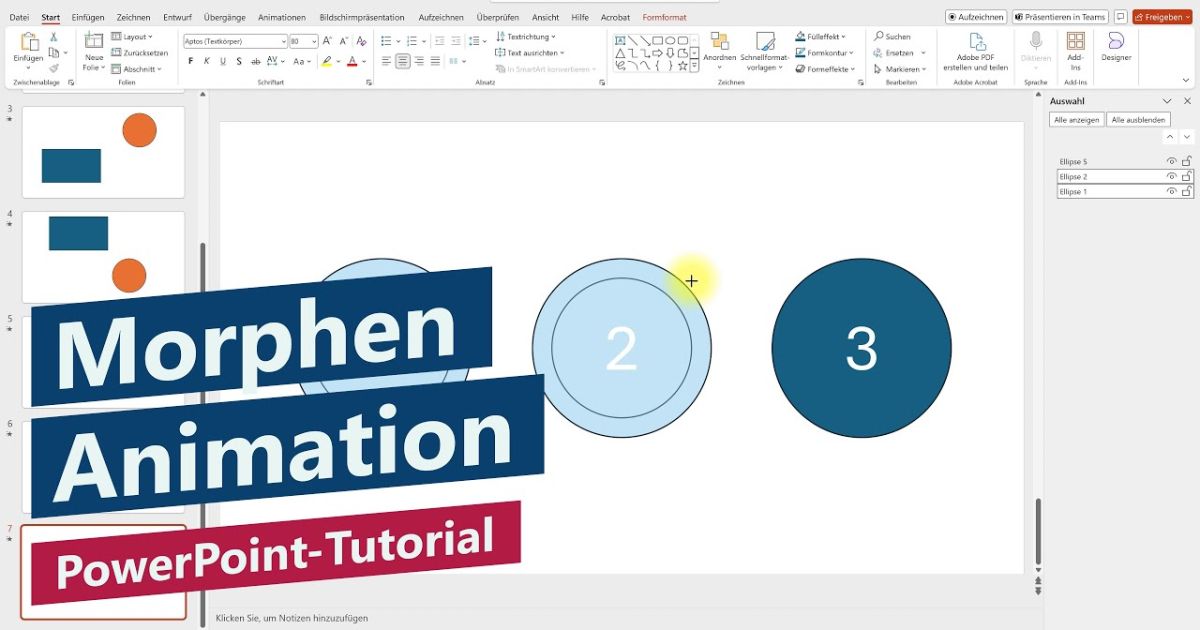Open the Anordnen tool in Zeichnen
The image size is (1200, 630).
pyautogui.click(x=721, y=52)
